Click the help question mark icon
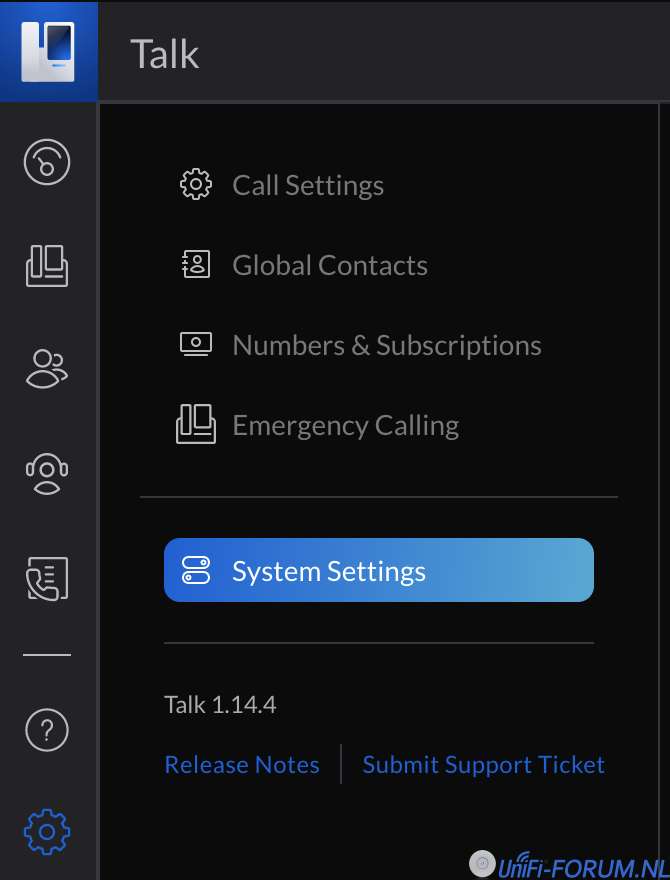670x880 pixels. click(47, 731)
